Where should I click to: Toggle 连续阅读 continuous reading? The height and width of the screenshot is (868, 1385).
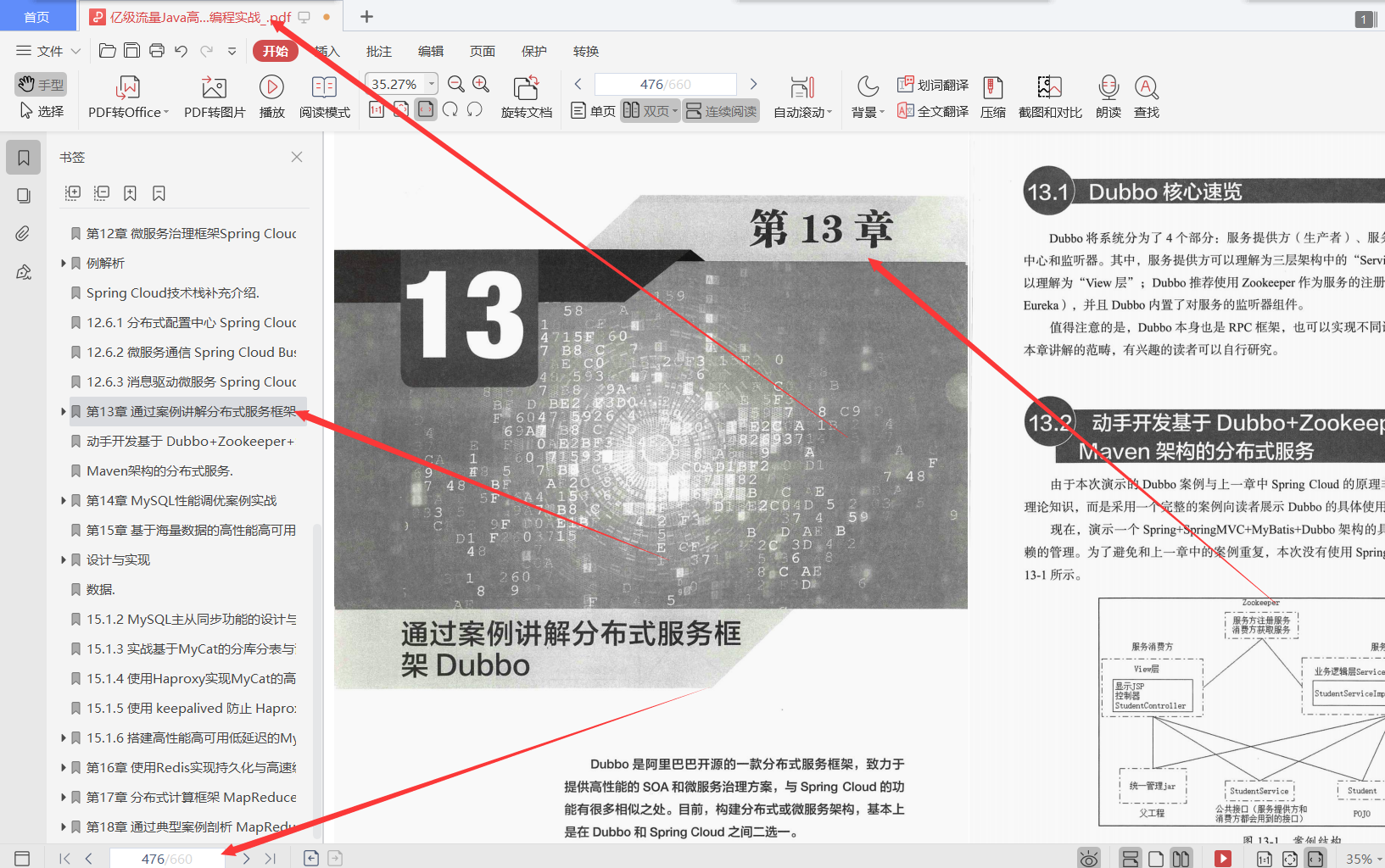(x=722, y=110)
